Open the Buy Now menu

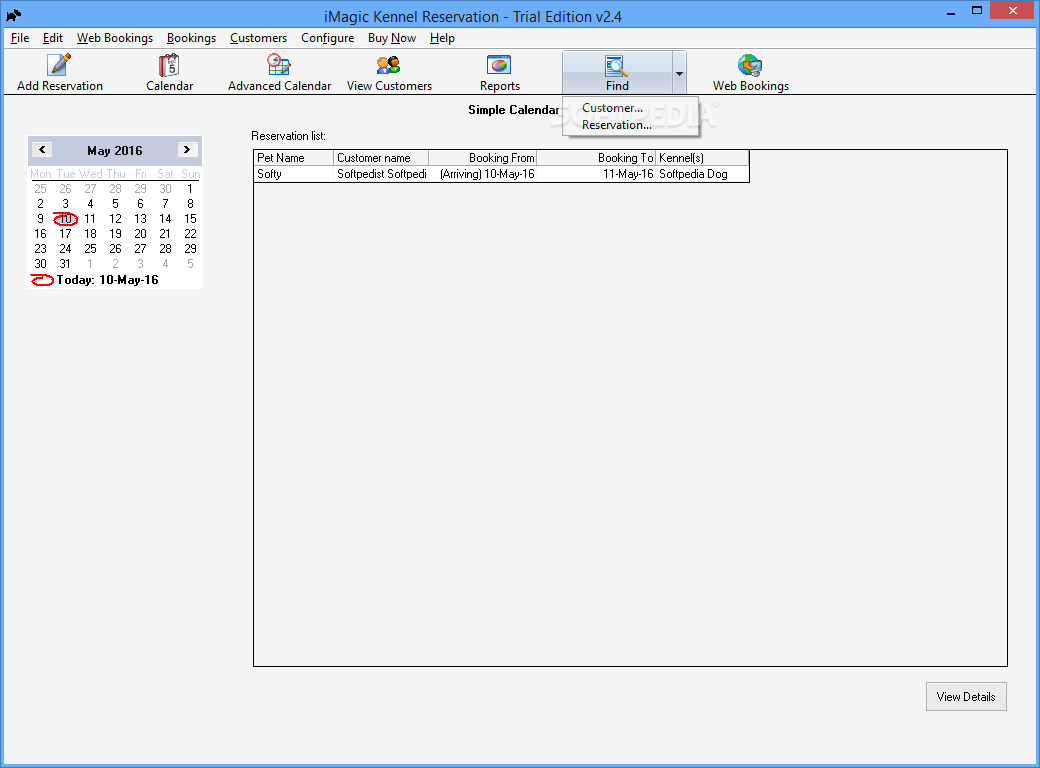[x=391, y=38]
